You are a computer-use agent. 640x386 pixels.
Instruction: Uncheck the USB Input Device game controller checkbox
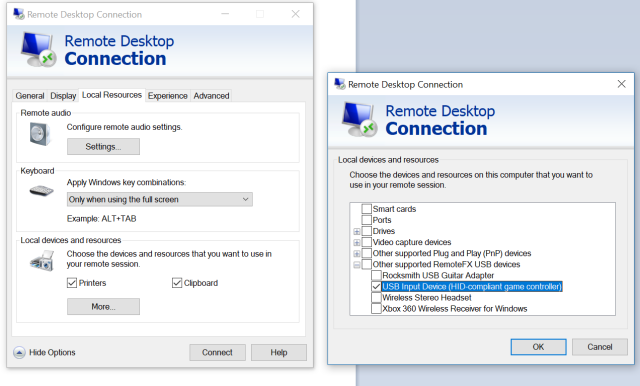[x=376, y=286]
